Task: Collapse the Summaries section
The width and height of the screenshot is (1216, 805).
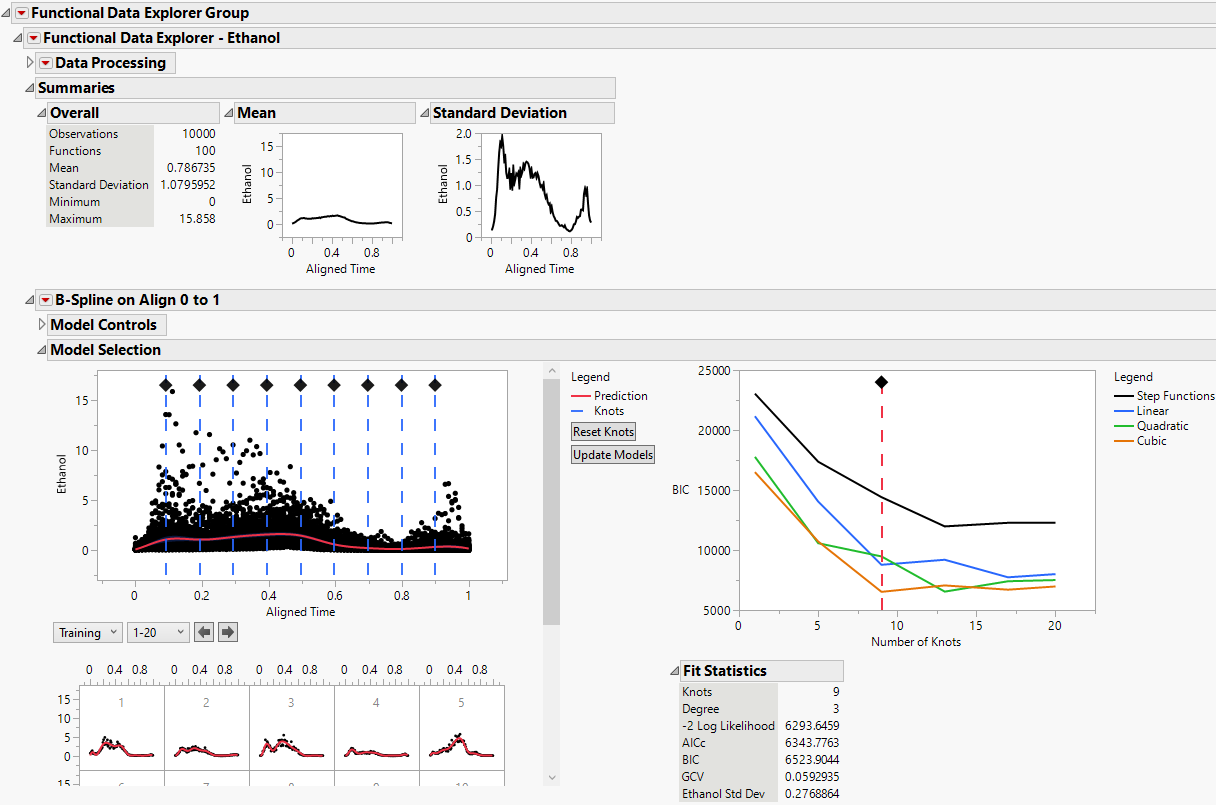Action: pos(27,87)
